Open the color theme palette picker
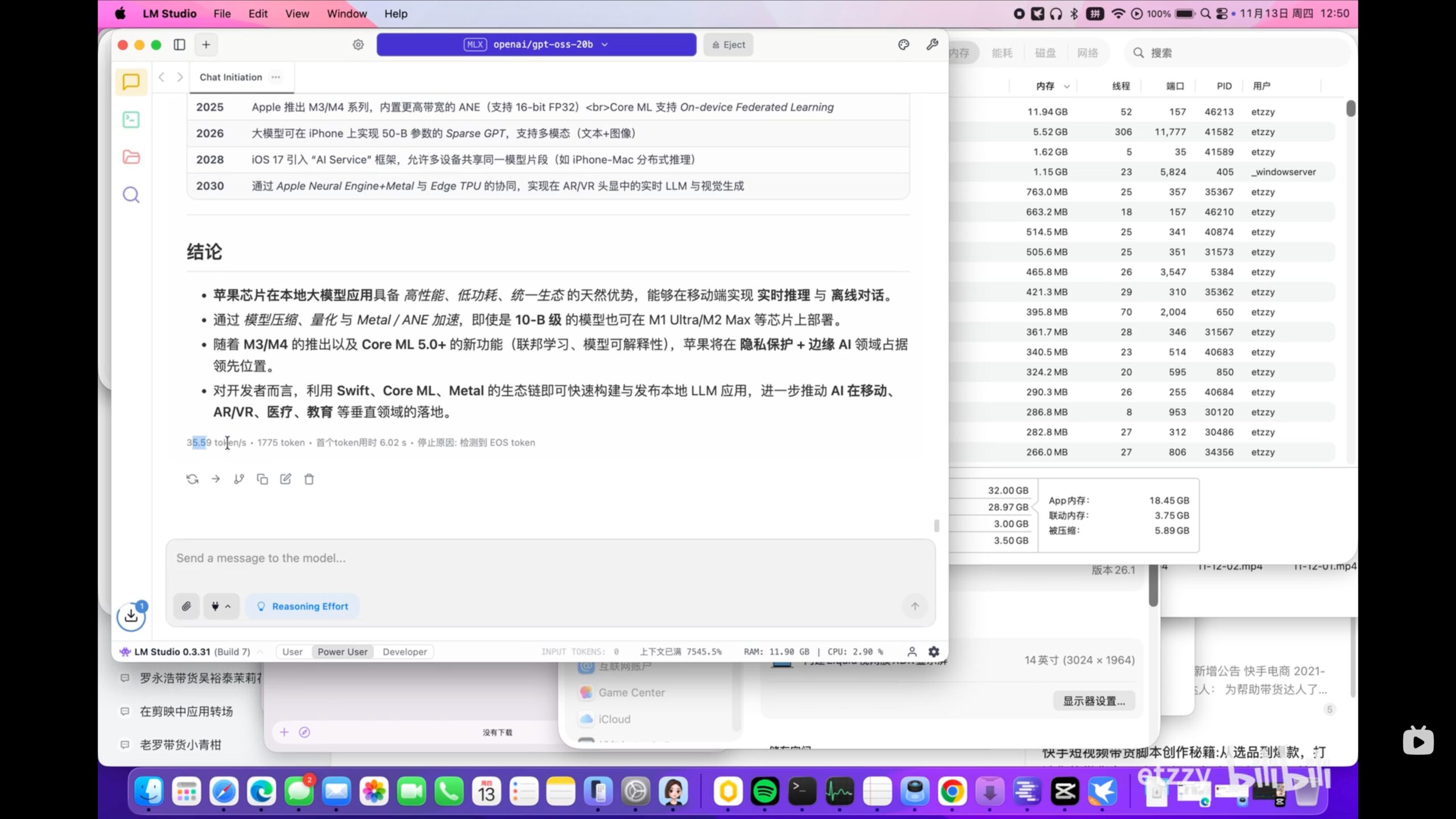This screenshot has height=819, width=1456. [903, 44]
